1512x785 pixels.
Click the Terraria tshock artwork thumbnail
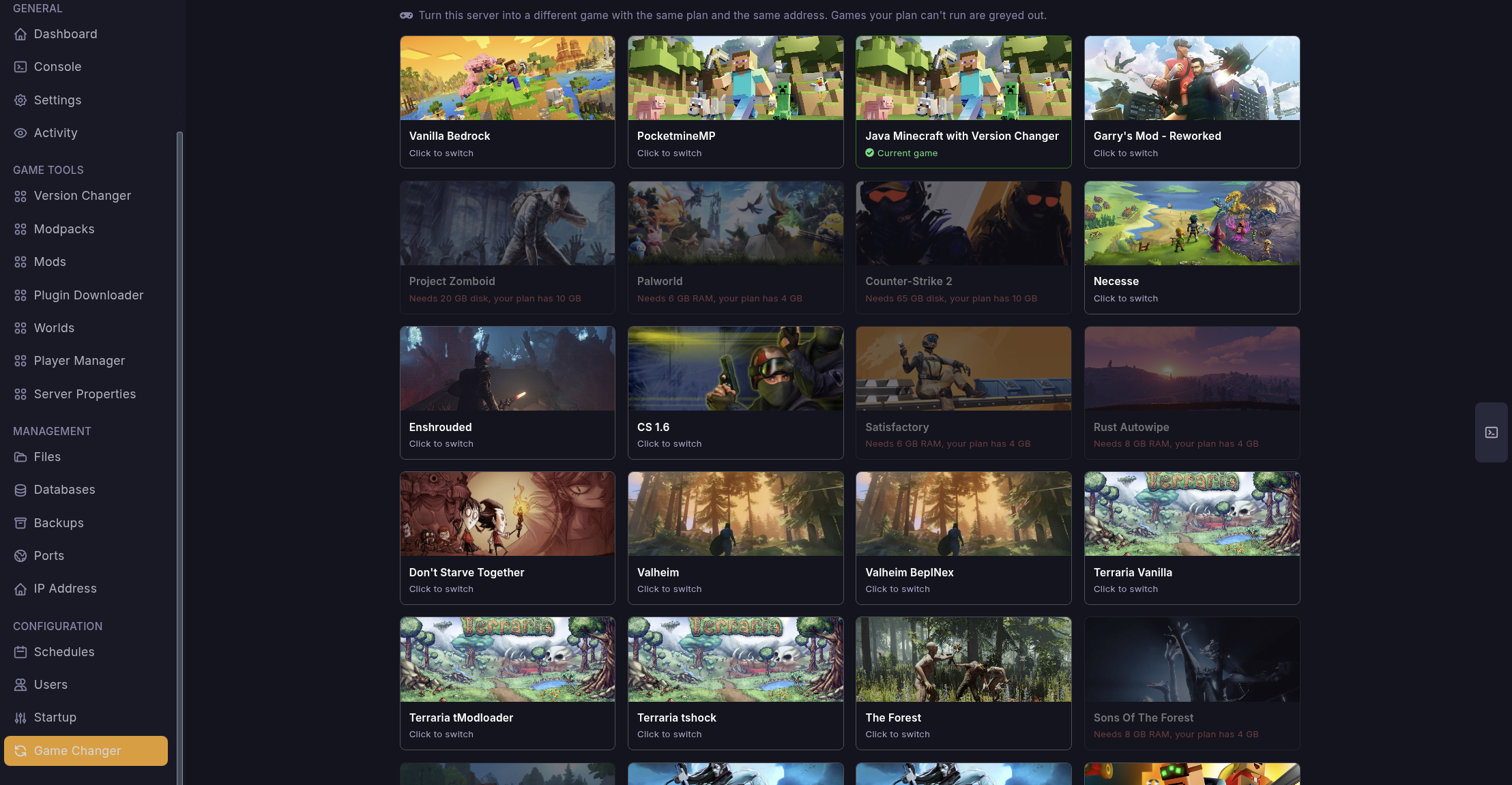(736, 660)
